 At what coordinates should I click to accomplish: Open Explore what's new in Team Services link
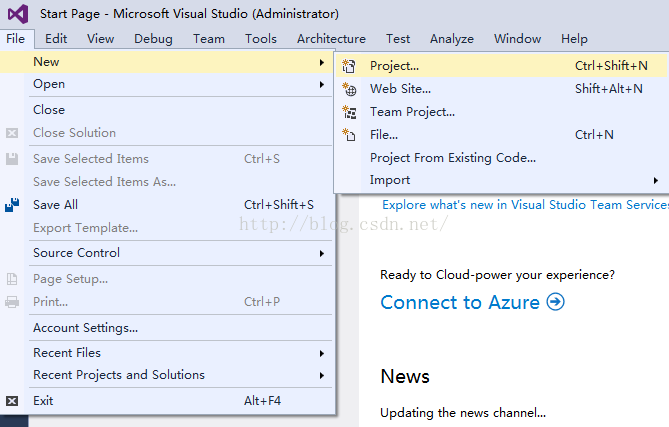526,205
